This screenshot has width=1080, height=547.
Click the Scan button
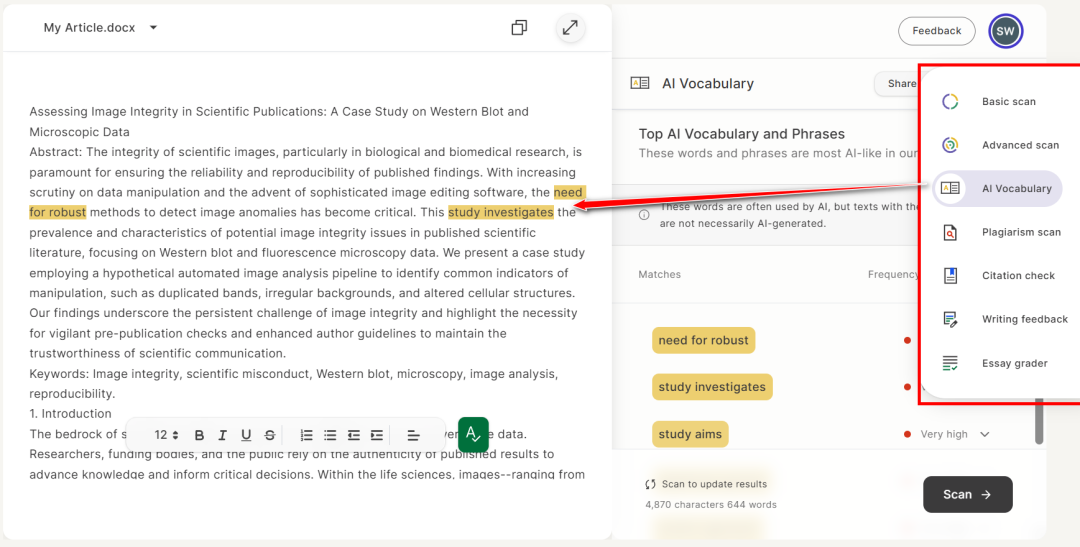pyautogui.click(x=967, y=494)
